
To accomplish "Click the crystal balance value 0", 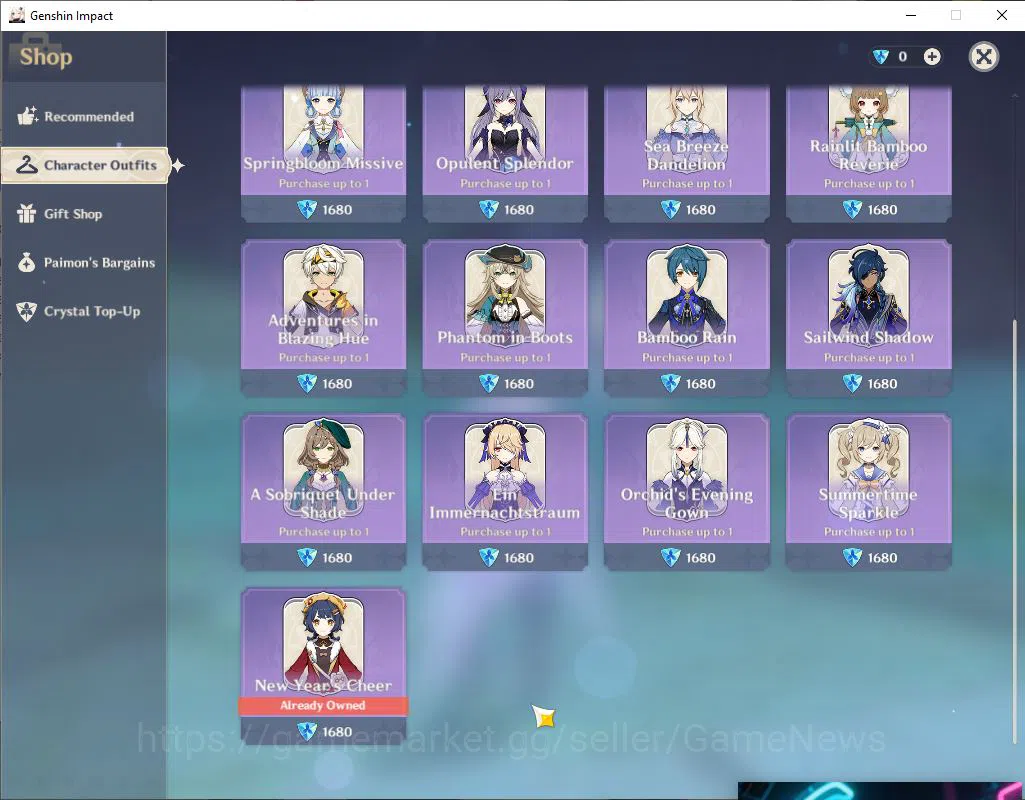I will [x=903, y=57].
